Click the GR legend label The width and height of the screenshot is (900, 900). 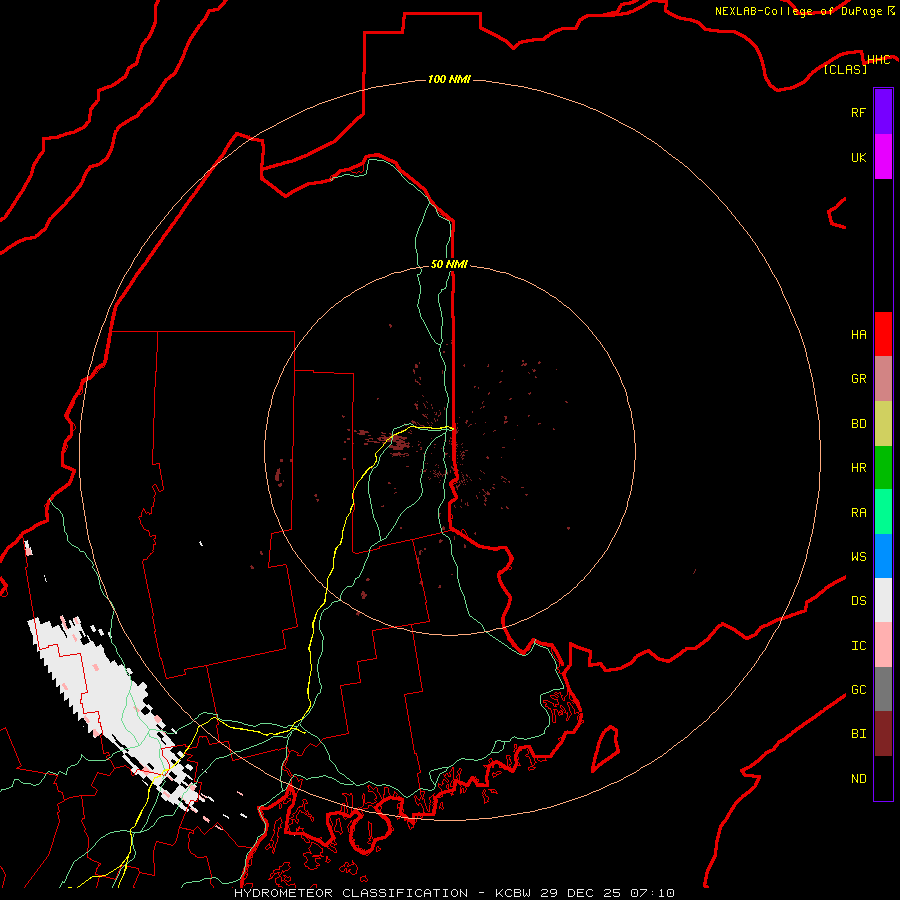point(858,379)
